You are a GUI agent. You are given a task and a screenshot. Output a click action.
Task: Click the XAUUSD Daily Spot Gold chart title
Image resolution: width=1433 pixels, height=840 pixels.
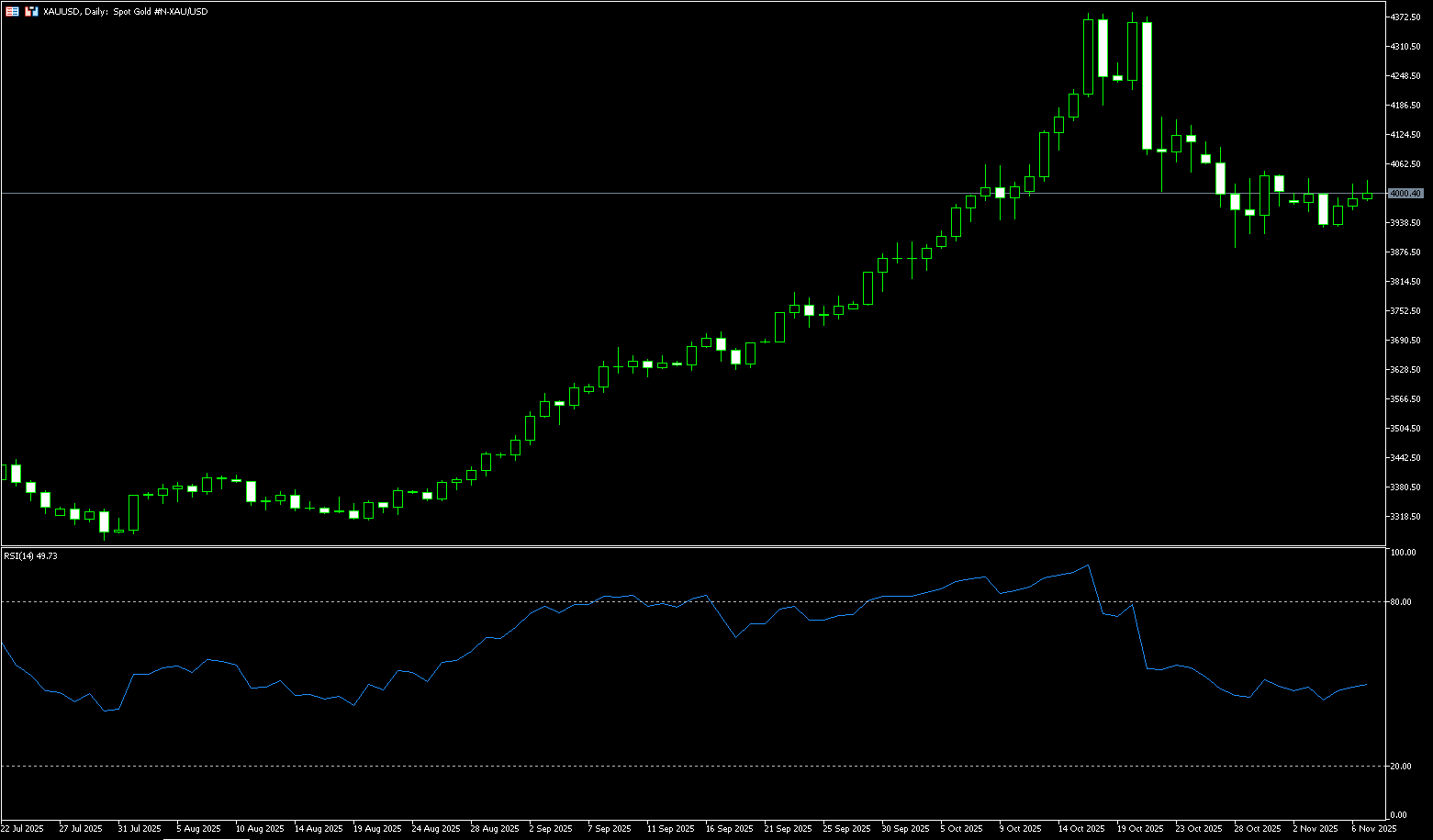tap(125, 12)
